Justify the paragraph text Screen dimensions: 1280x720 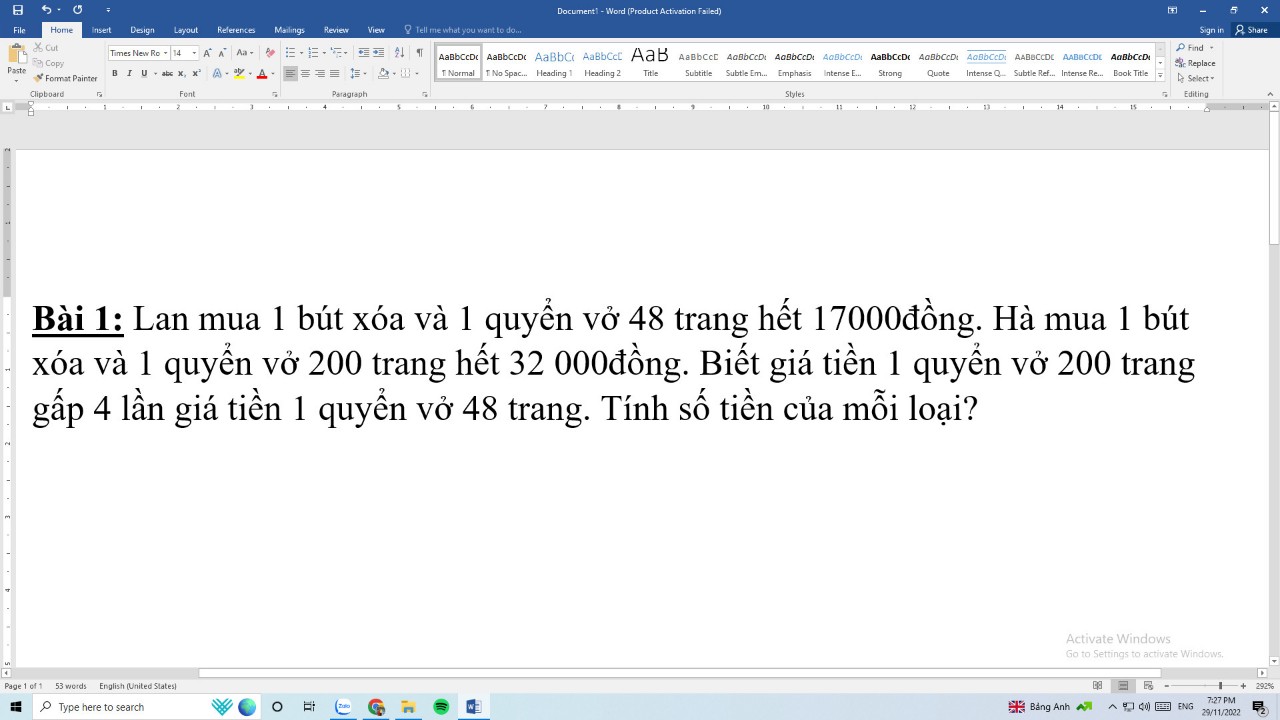pyautogui.click(x=334, y=73)
